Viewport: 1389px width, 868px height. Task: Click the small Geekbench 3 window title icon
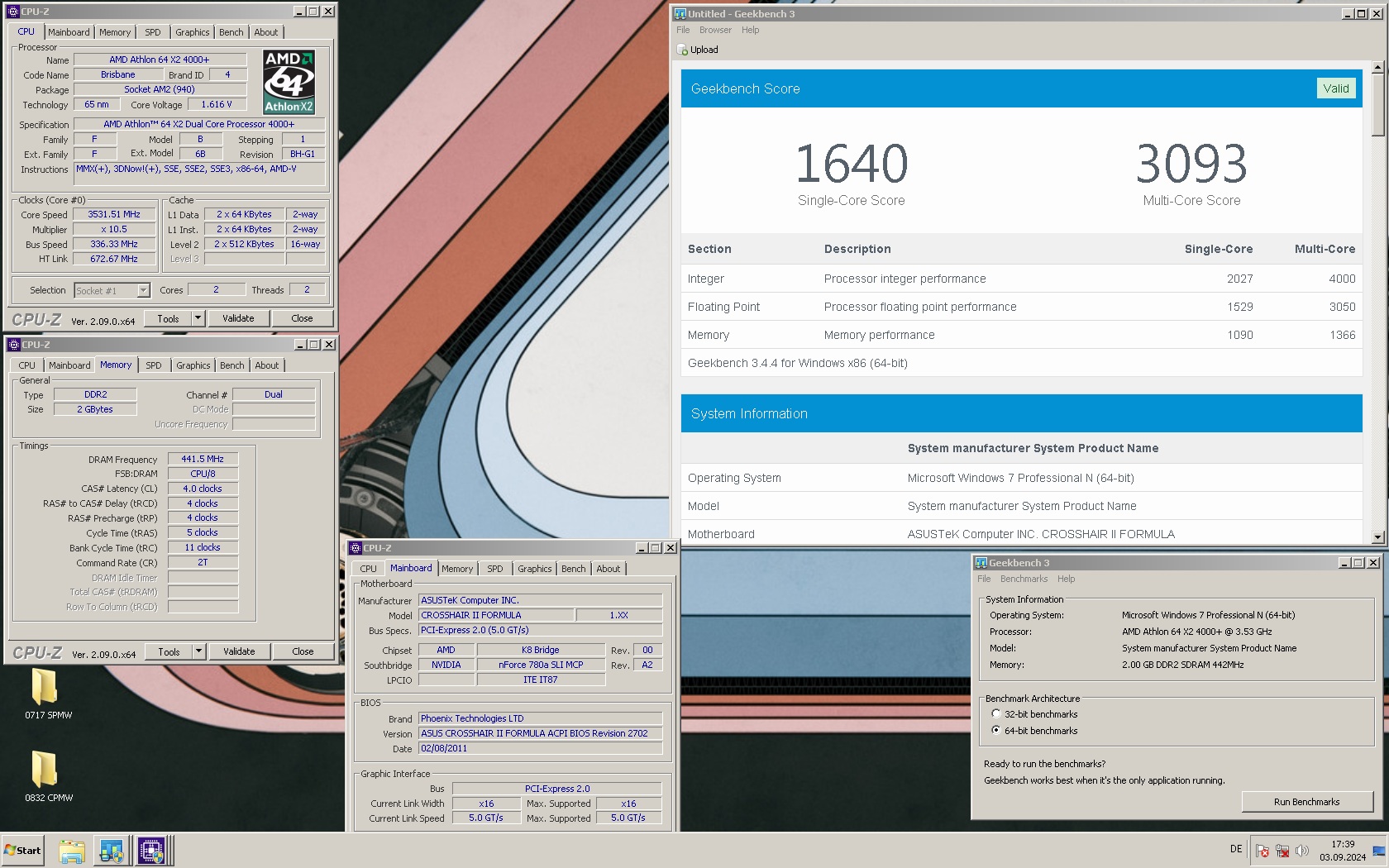click(981, 562)
